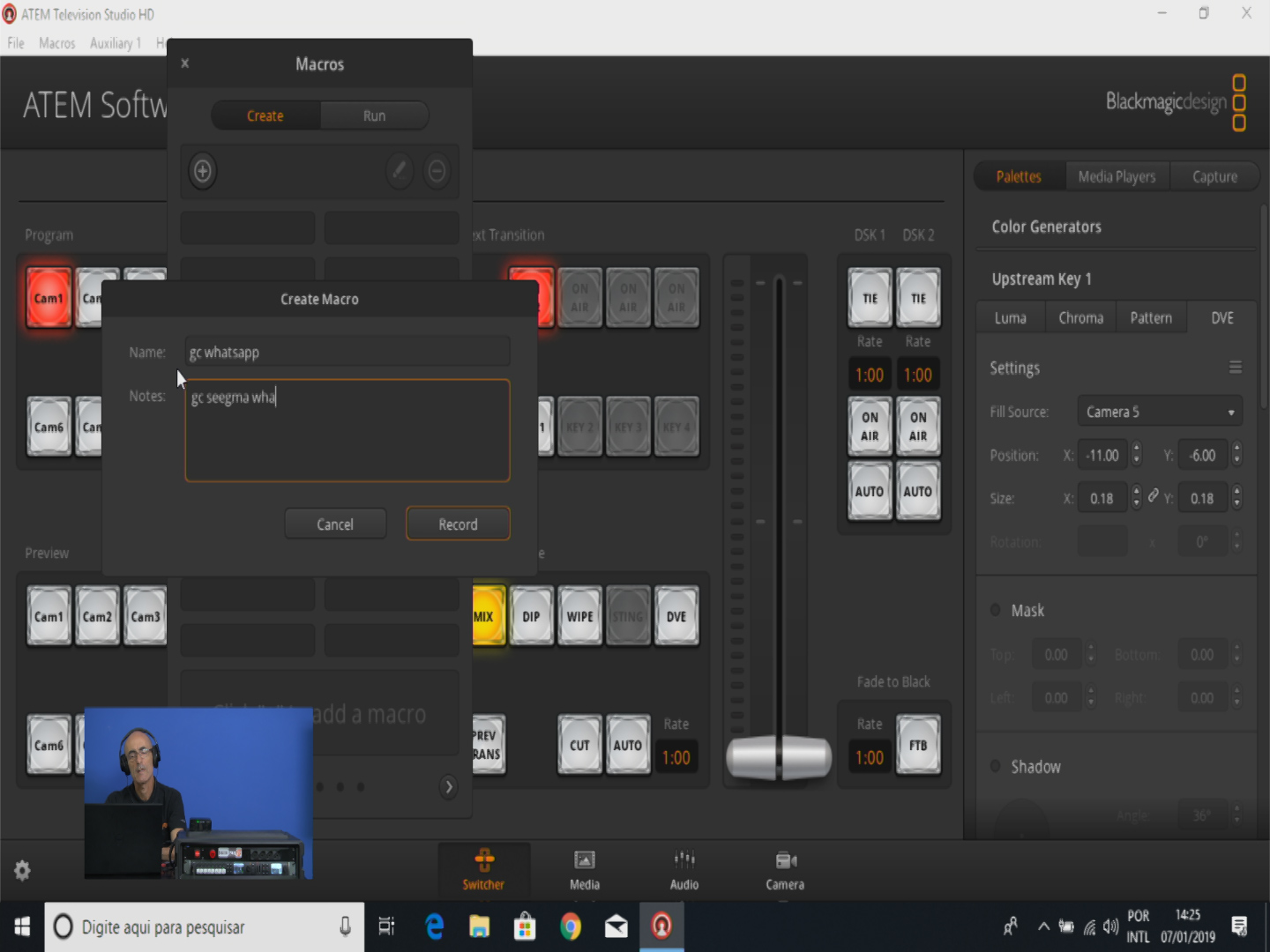
Task: Click the macro Name input field
Action: click(x=347, y=352)
